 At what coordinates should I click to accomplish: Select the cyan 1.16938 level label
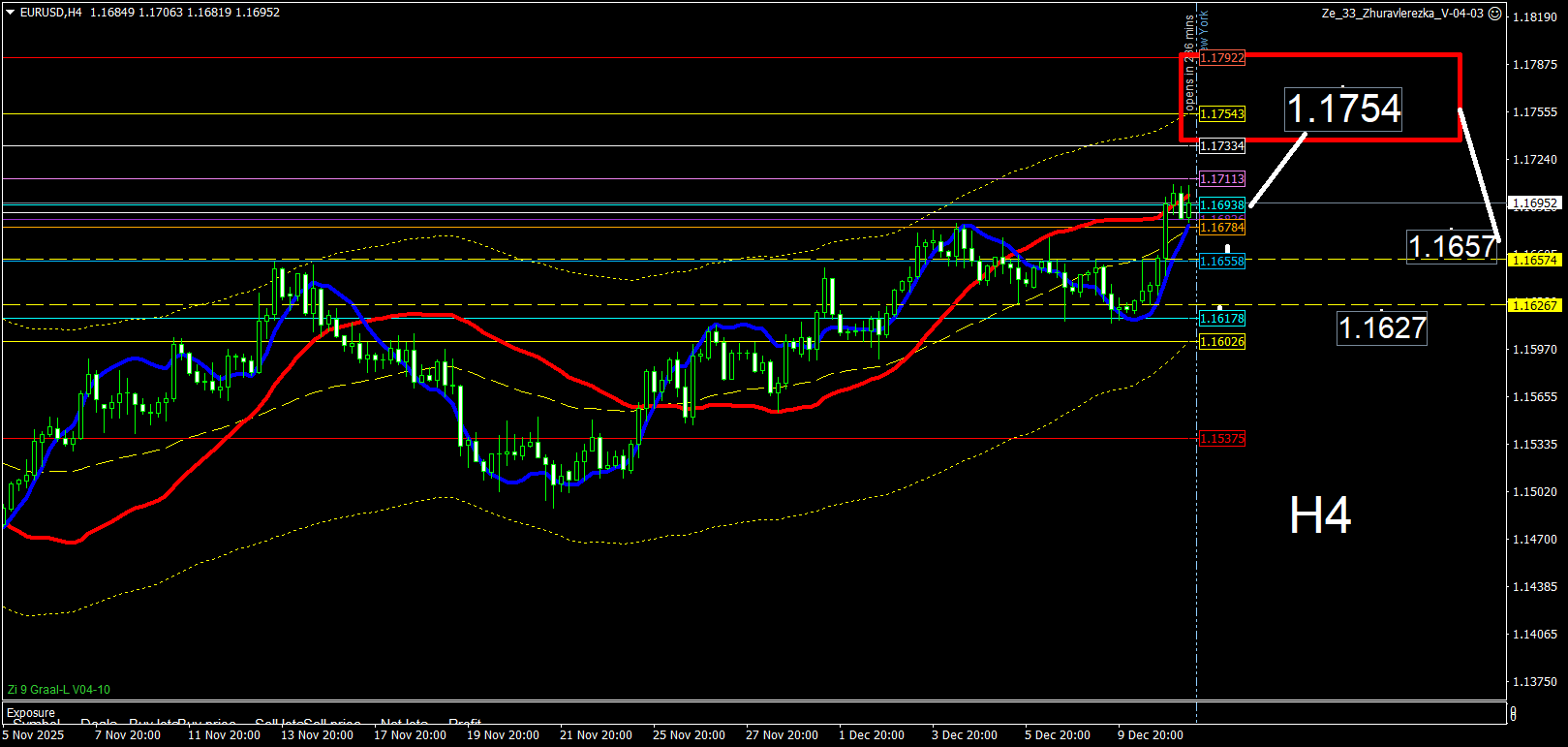1222,205
